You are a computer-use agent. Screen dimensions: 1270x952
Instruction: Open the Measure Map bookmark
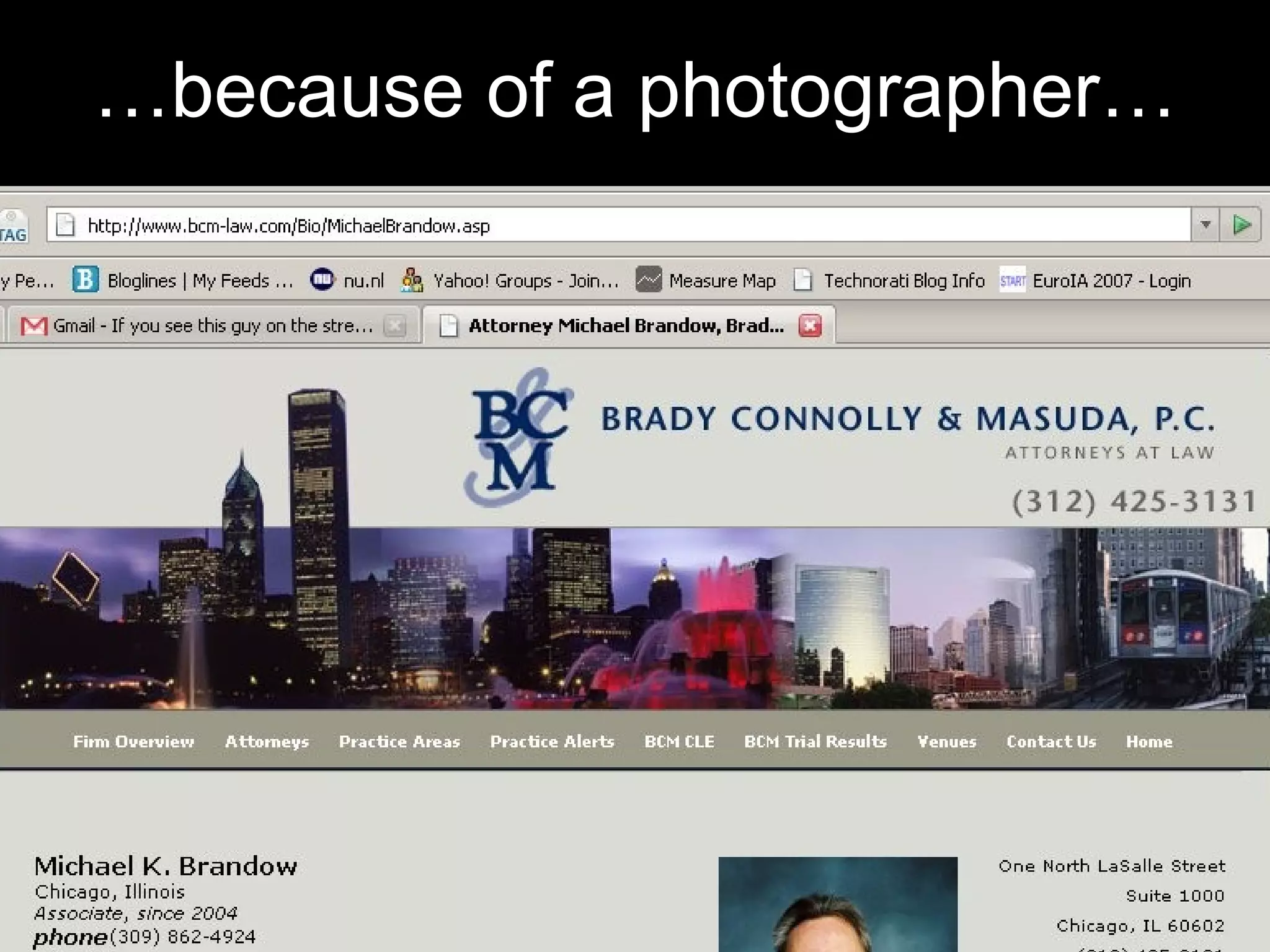pos(706,280)
